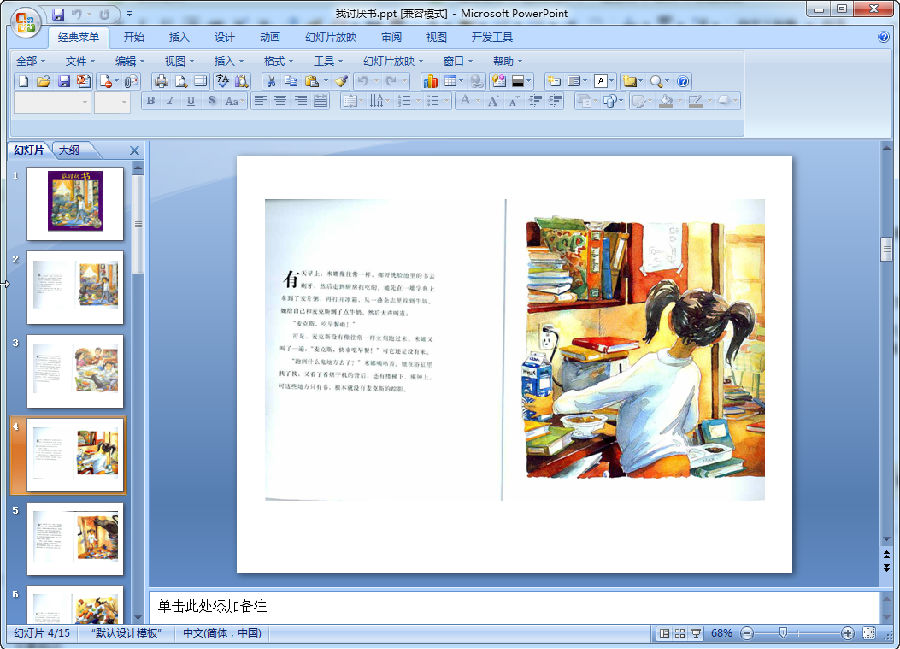Switch to the 大纲 outline pane tab
Viewport: 900px width, 649px height.
pos(69,150)
